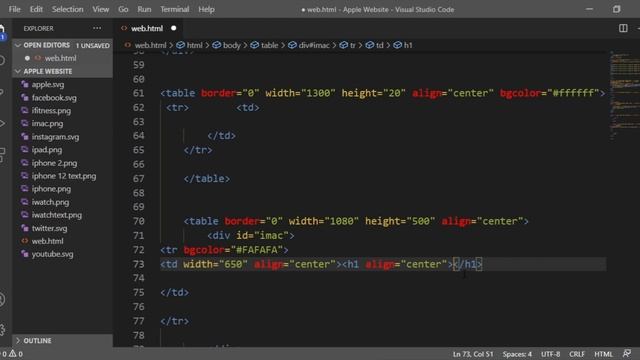Open youtube.svg in the explorer
Viewport: 640px width, 360px height.
coord(62,254)
